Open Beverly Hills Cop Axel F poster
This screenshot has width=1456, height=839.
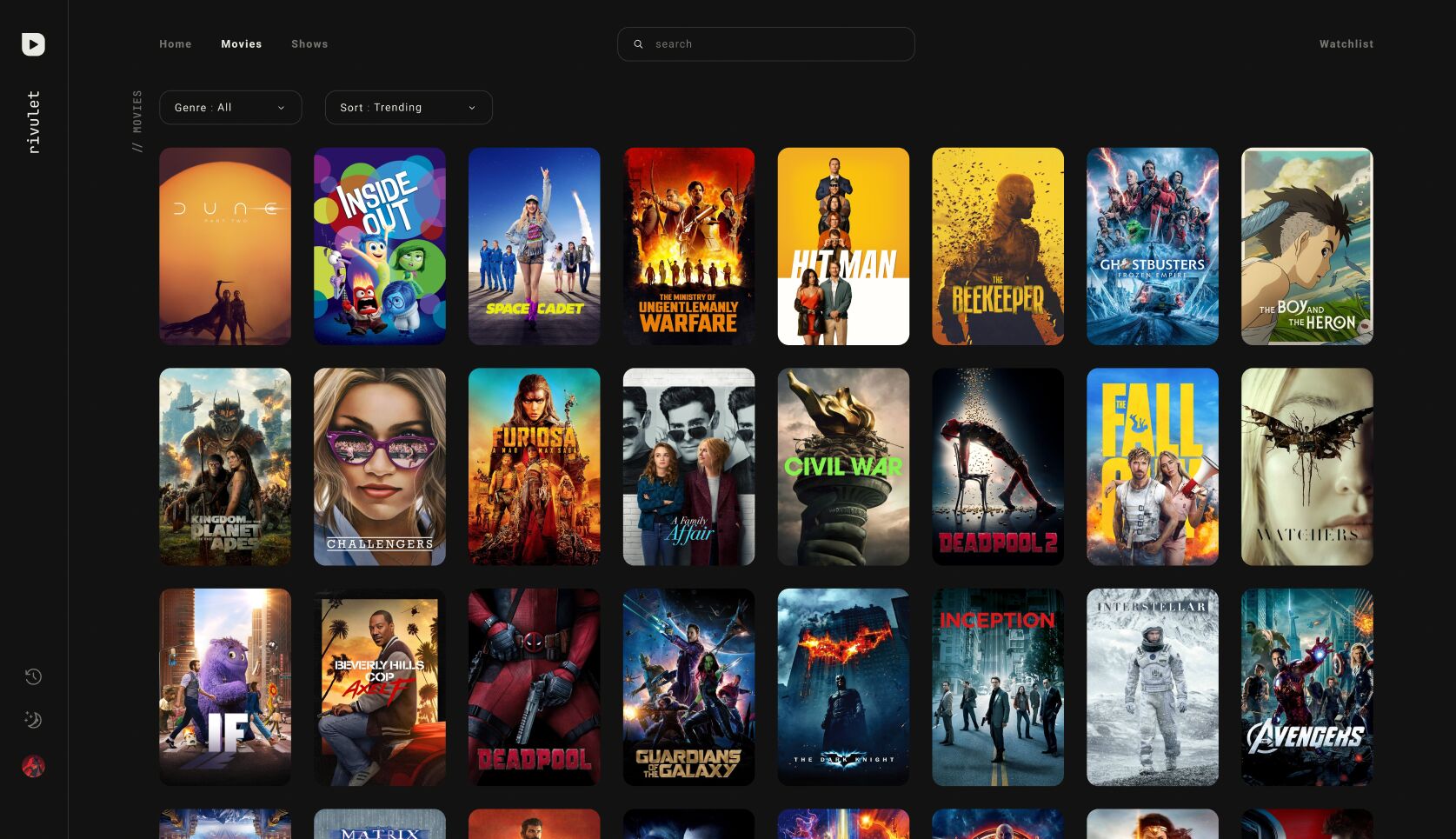click(380, 688)
